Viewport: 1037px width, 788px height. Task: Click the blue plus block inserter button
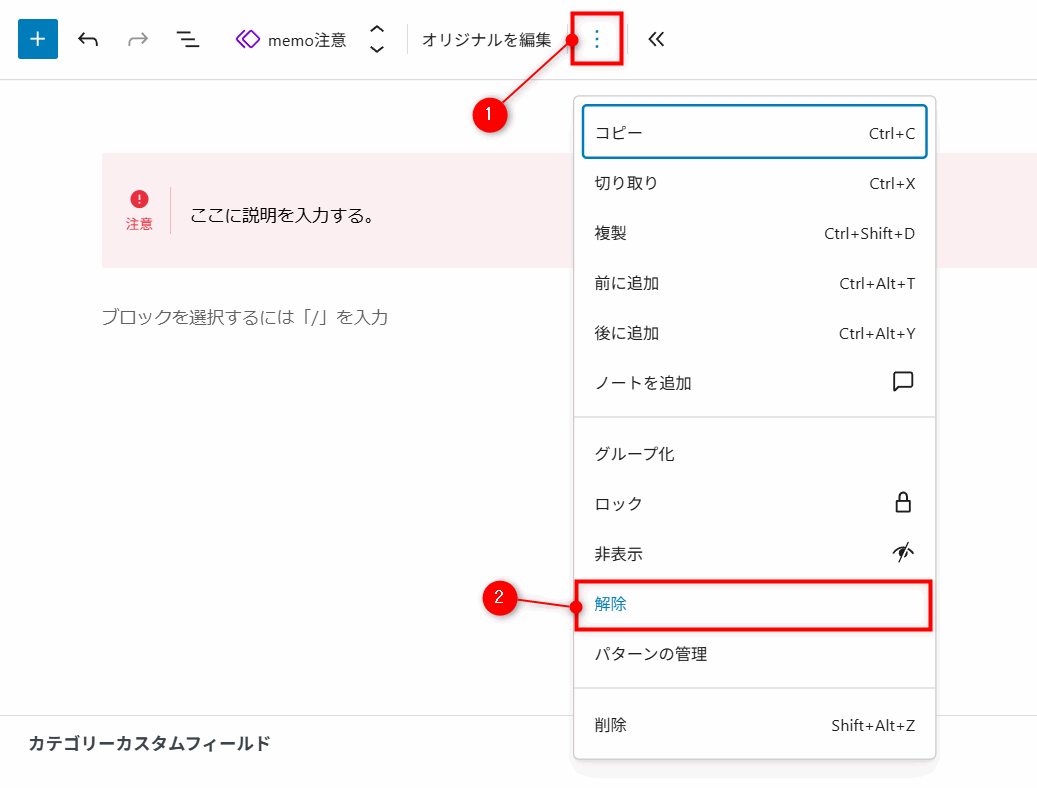(x=38, y=39)
